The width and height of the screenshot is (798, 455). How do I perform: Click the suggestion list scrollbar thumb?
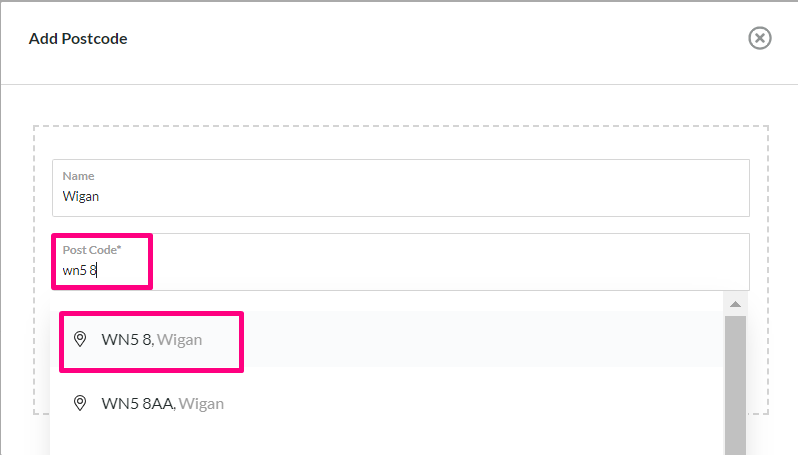[x=735, y=385]
